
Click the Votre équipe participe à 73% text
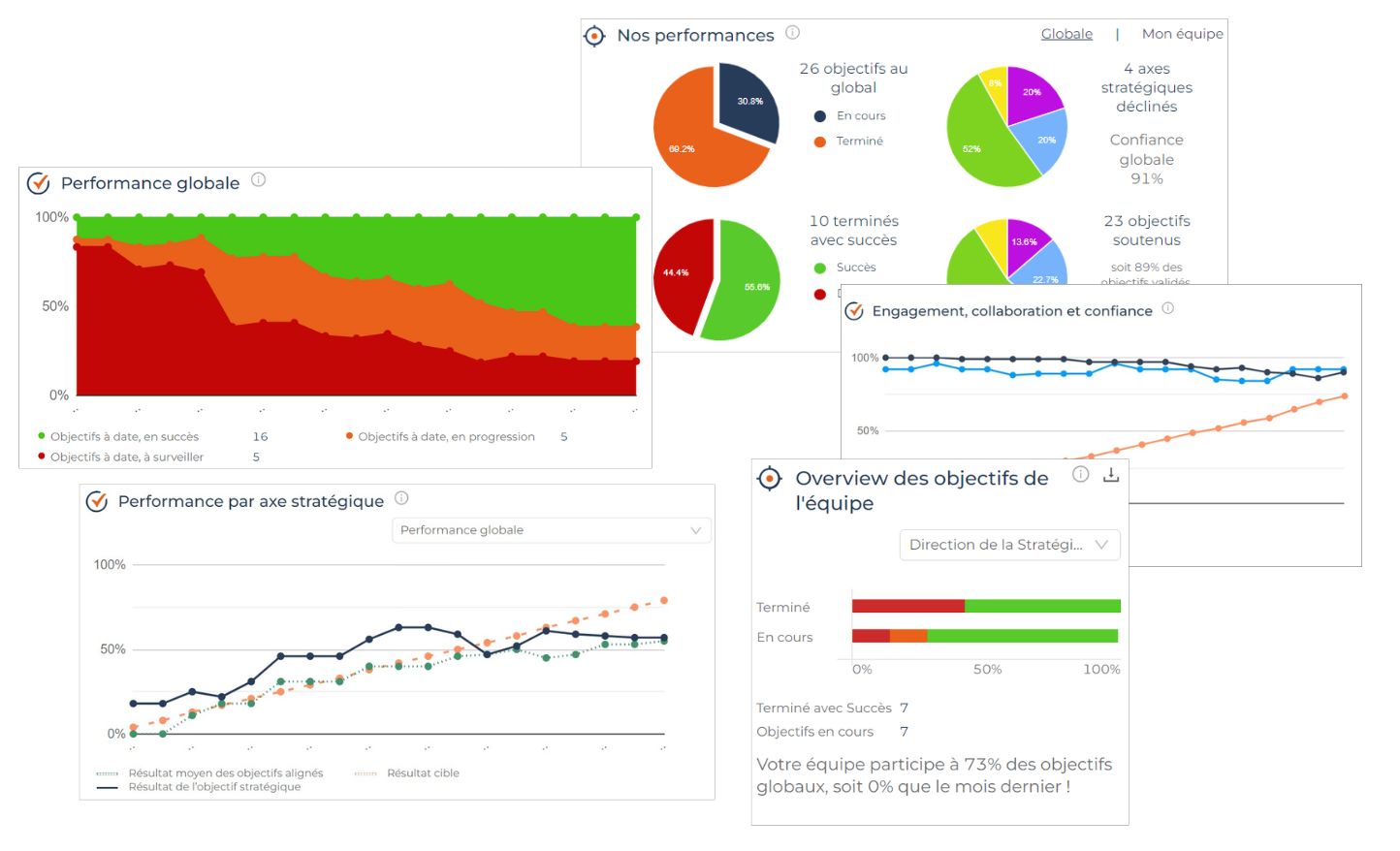tap(935, 775)
